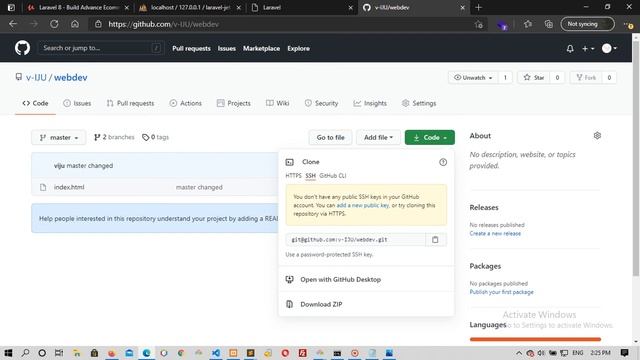The image size is (640, 360).
Task: Show hidden system tray icons
Action: pyautogui.click(x=519, y=353)
